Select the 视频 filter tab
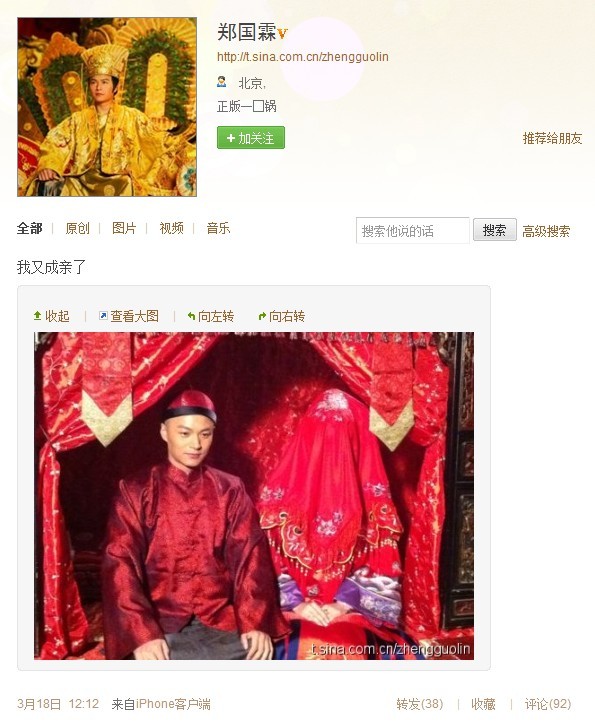Screen dimensions: 595x725 click(172, 228)
